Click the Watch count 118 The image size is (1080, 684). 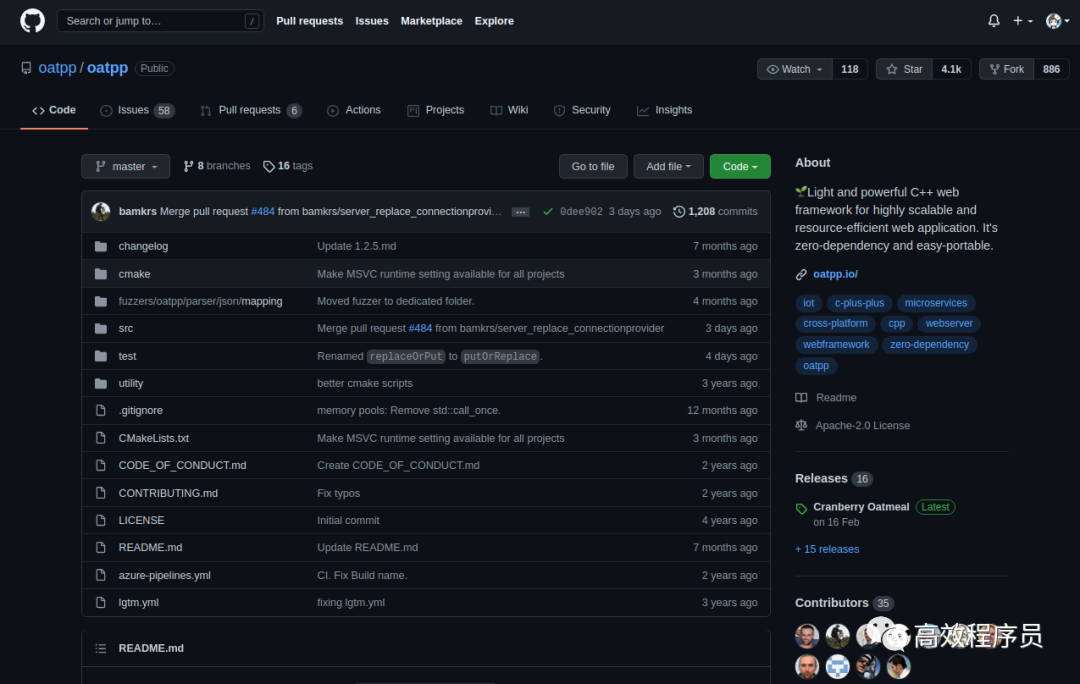(x=850, y=69)
